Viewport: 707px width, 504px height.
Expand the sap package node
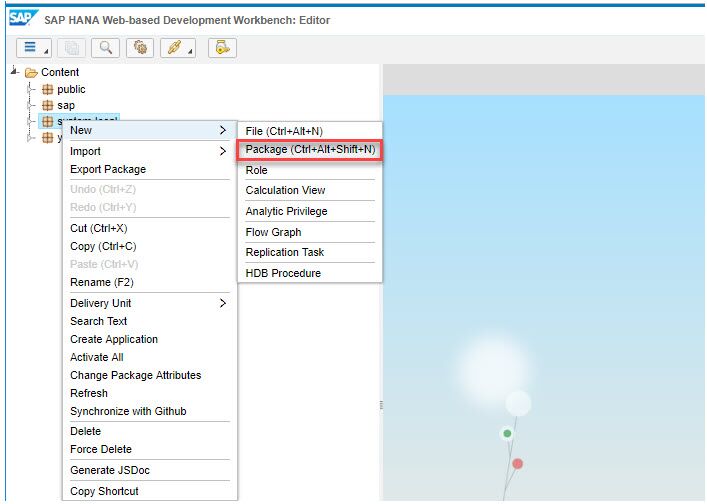pyautogui.click(x=30, y=105)
